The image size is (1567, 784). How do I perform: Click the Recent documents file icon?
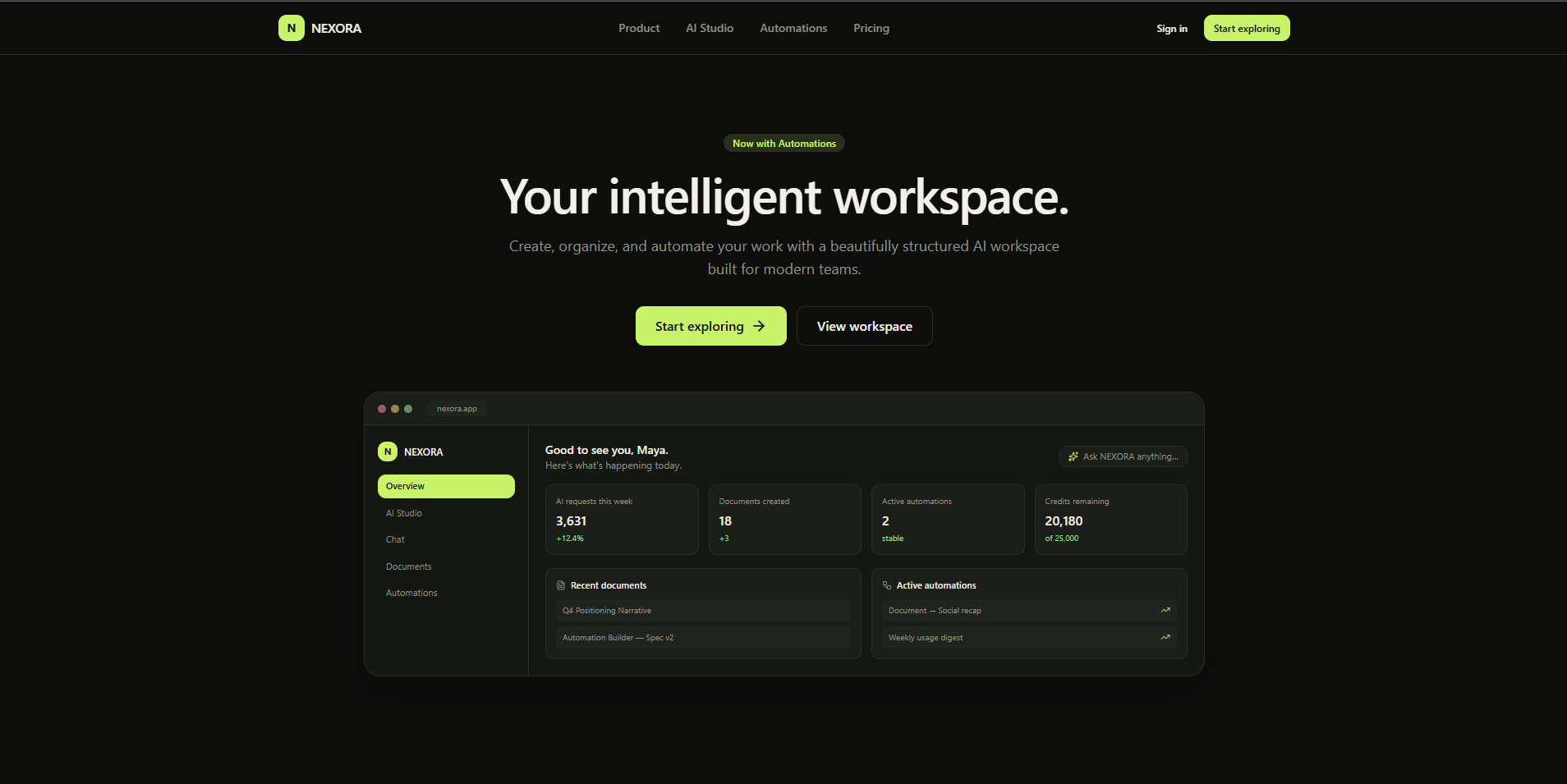[561, 585]
